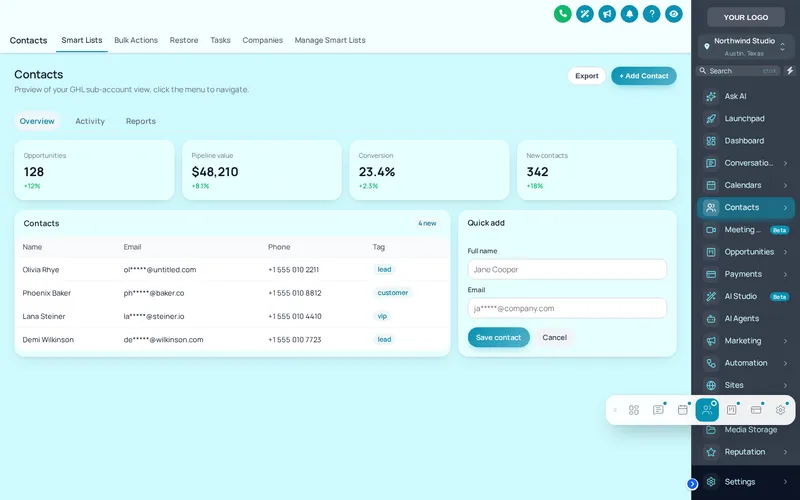Click the opportunities board icon in floating dock
The image size is (800, 500).
click(x=732, y=410)
